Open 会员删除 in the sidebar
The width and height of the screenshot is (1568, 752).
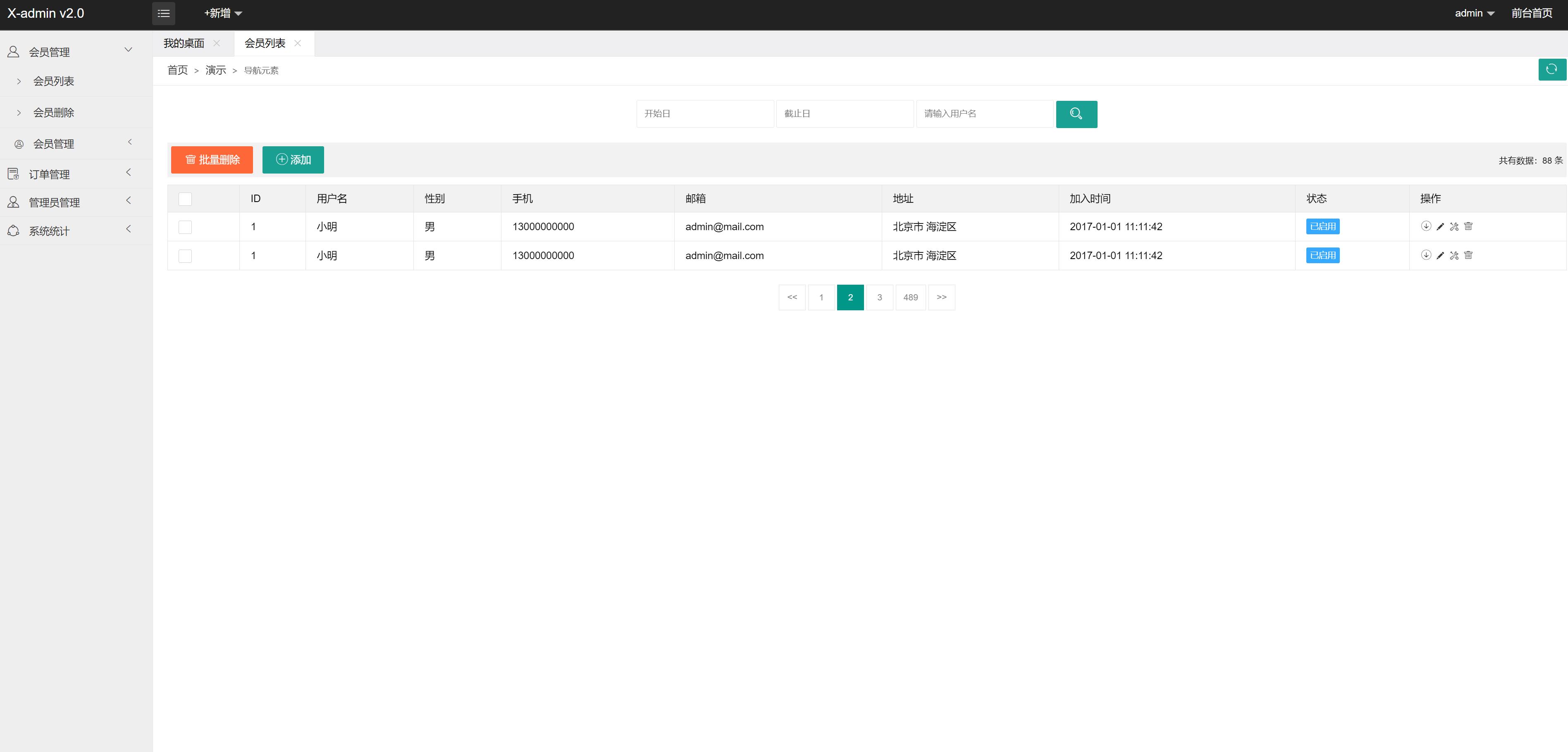[54, 112]
